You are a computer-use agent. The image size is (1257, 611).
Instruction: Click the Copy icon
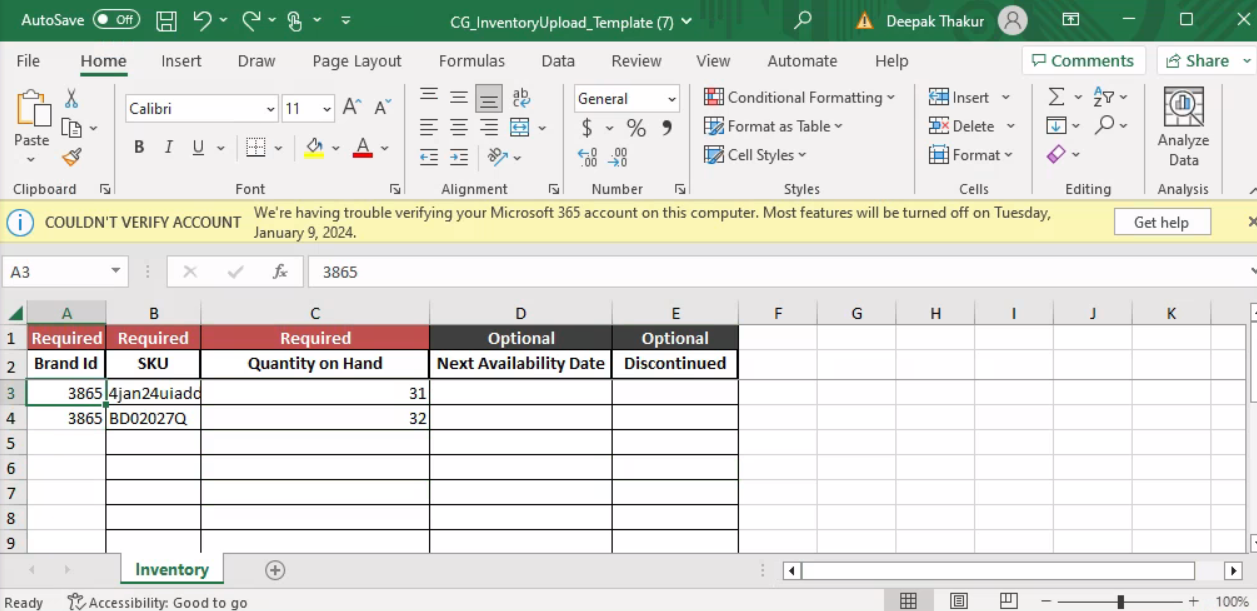71,128
